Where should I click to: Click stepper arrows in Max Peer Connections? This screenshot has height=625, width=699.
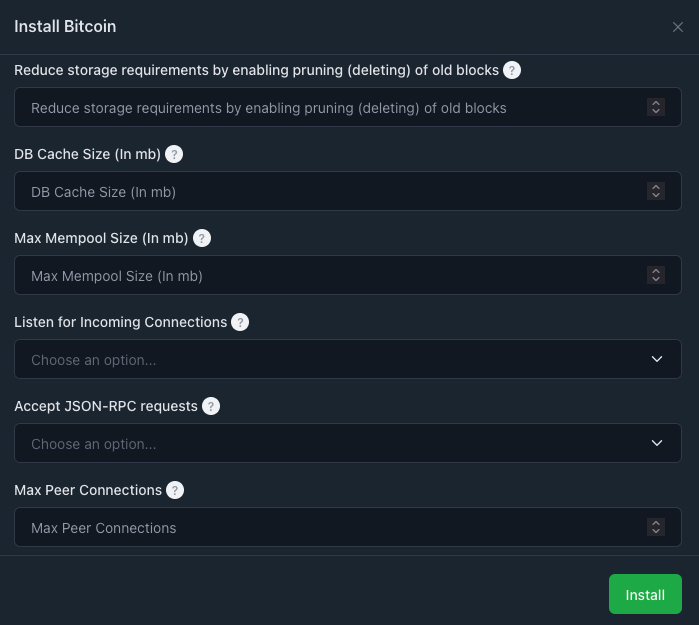pyautogui.click(x=656, y=527)
